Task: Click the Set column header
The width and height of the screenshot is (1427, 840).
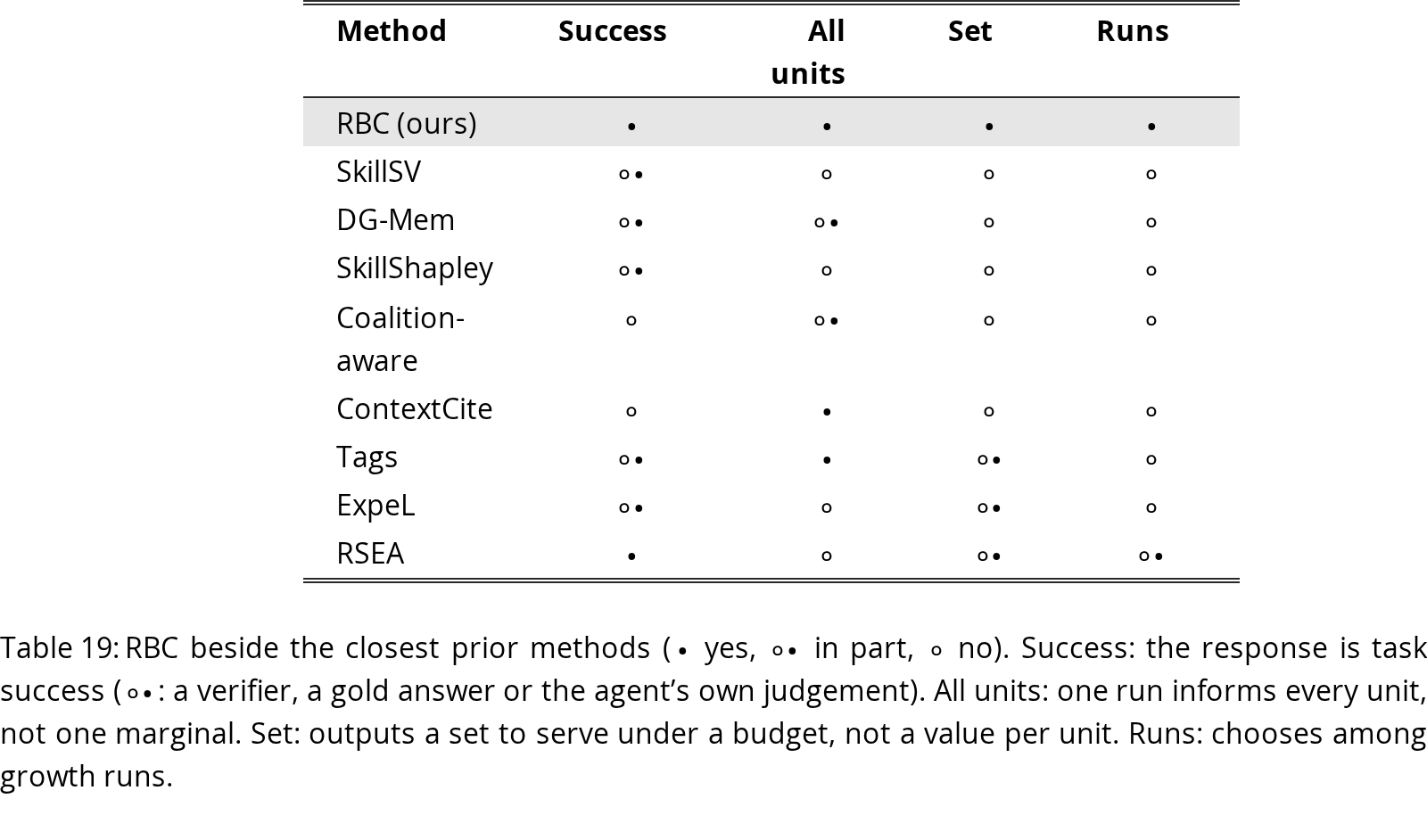Action: pos(969,31)
